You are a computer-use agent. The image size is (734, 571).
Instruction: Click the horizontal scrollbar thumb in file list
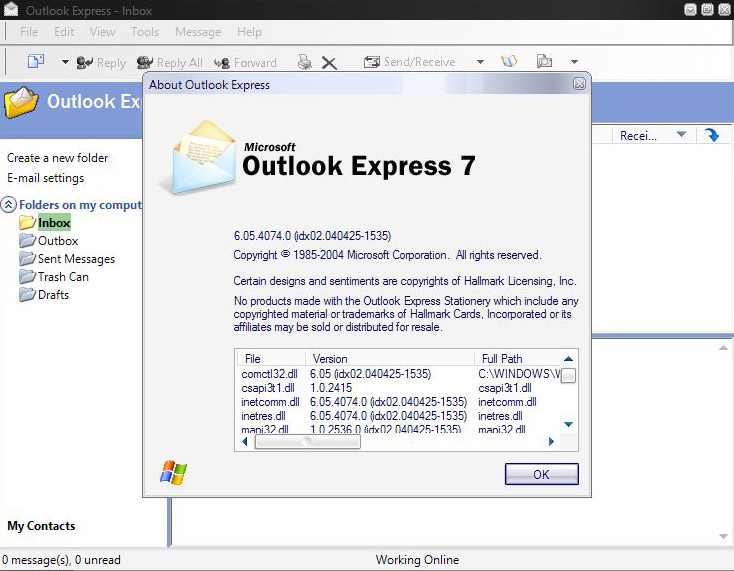coord(308,441)
